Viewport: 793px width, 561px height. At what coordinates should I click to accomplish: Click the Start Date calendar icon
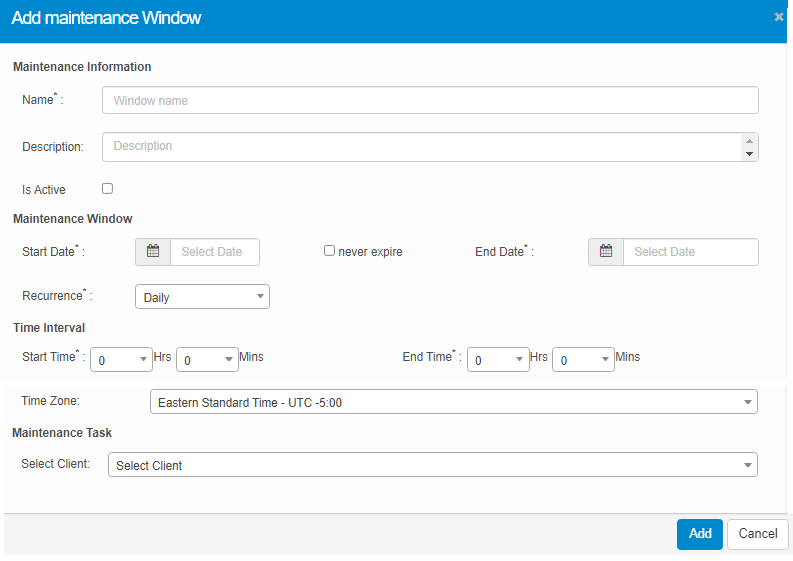pyautogui.click(x=153, y=252)
